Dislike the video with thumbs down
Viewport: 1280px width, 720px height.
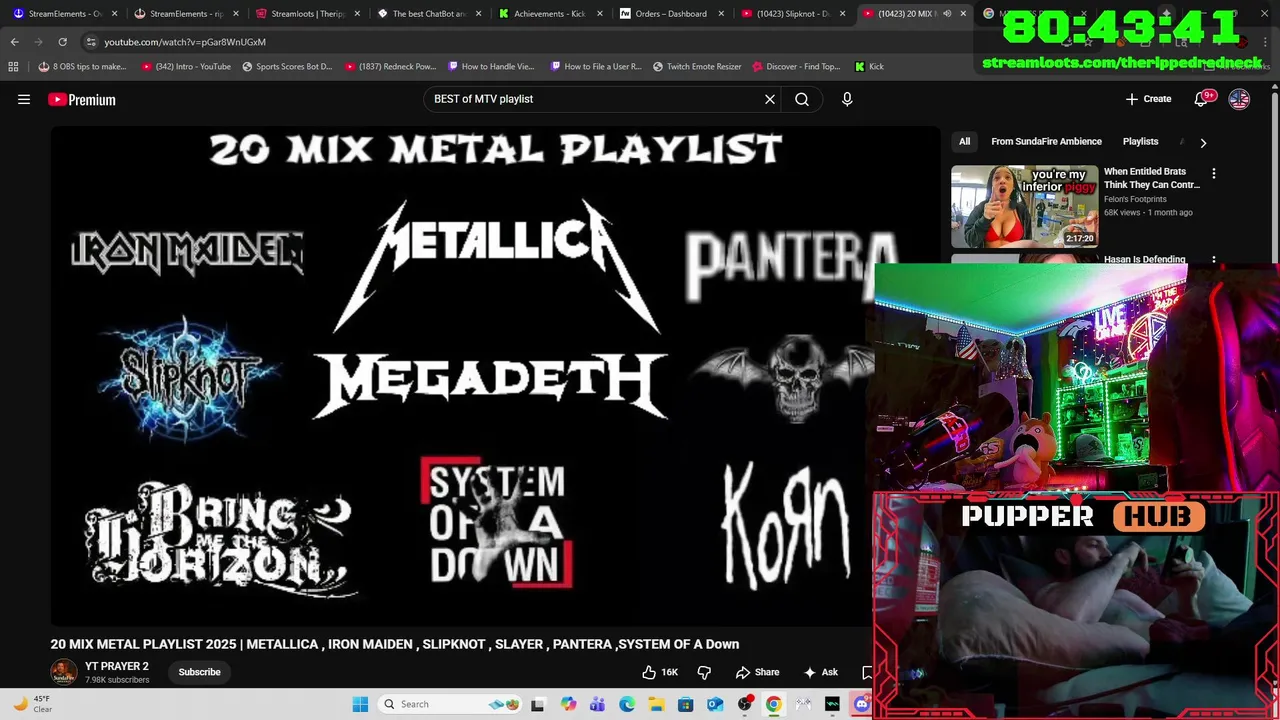(704, 672)
